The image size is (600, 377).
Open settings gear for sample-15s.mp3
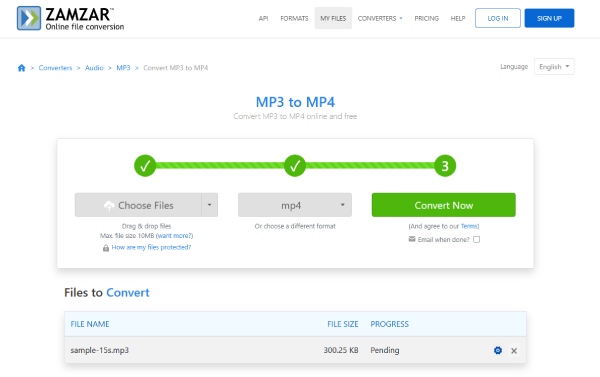497,350
